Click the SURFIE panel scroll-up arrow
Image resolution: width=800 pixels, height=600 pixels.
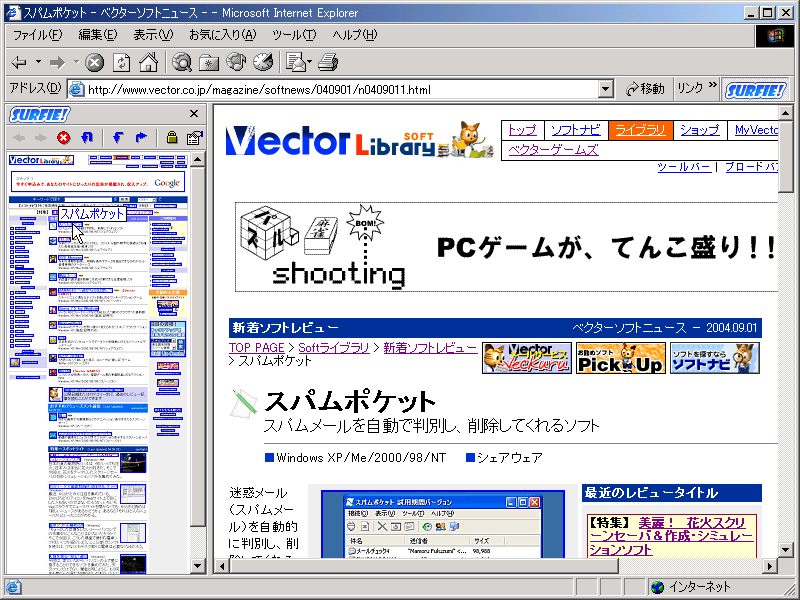tap(198, 159)
